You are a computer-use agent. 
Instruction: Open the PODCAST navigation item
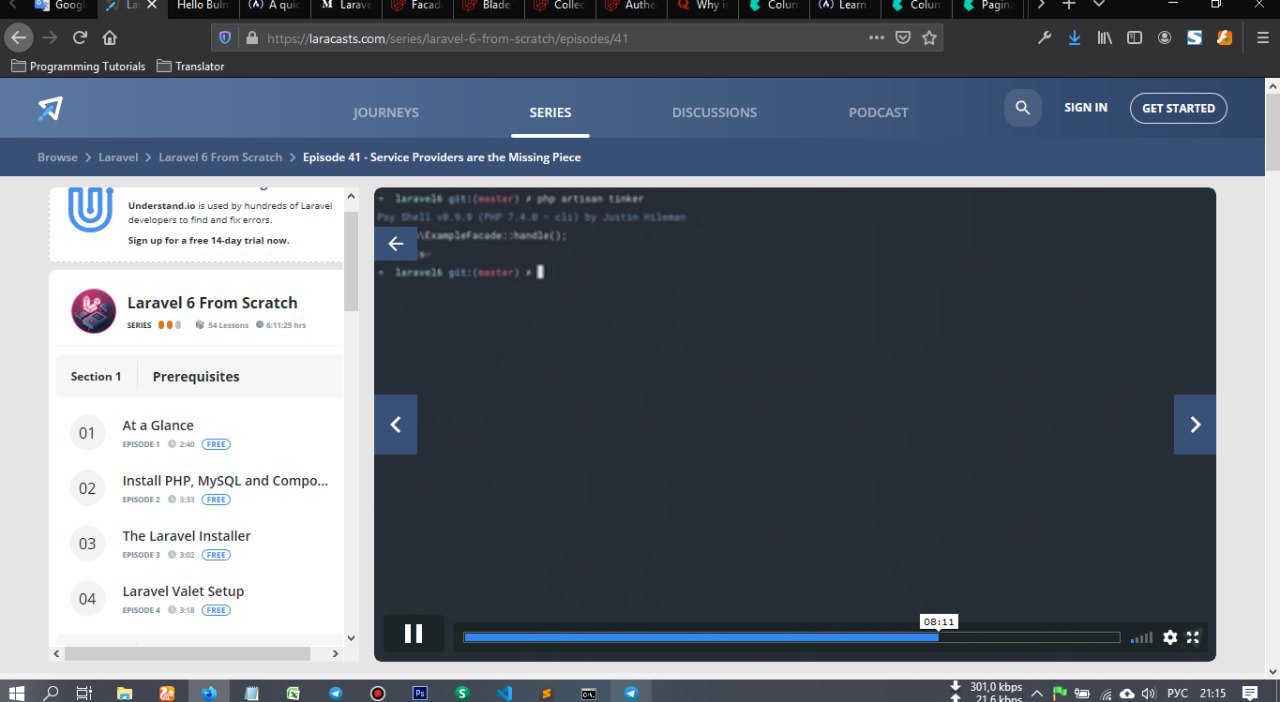[x=878, y=112]
